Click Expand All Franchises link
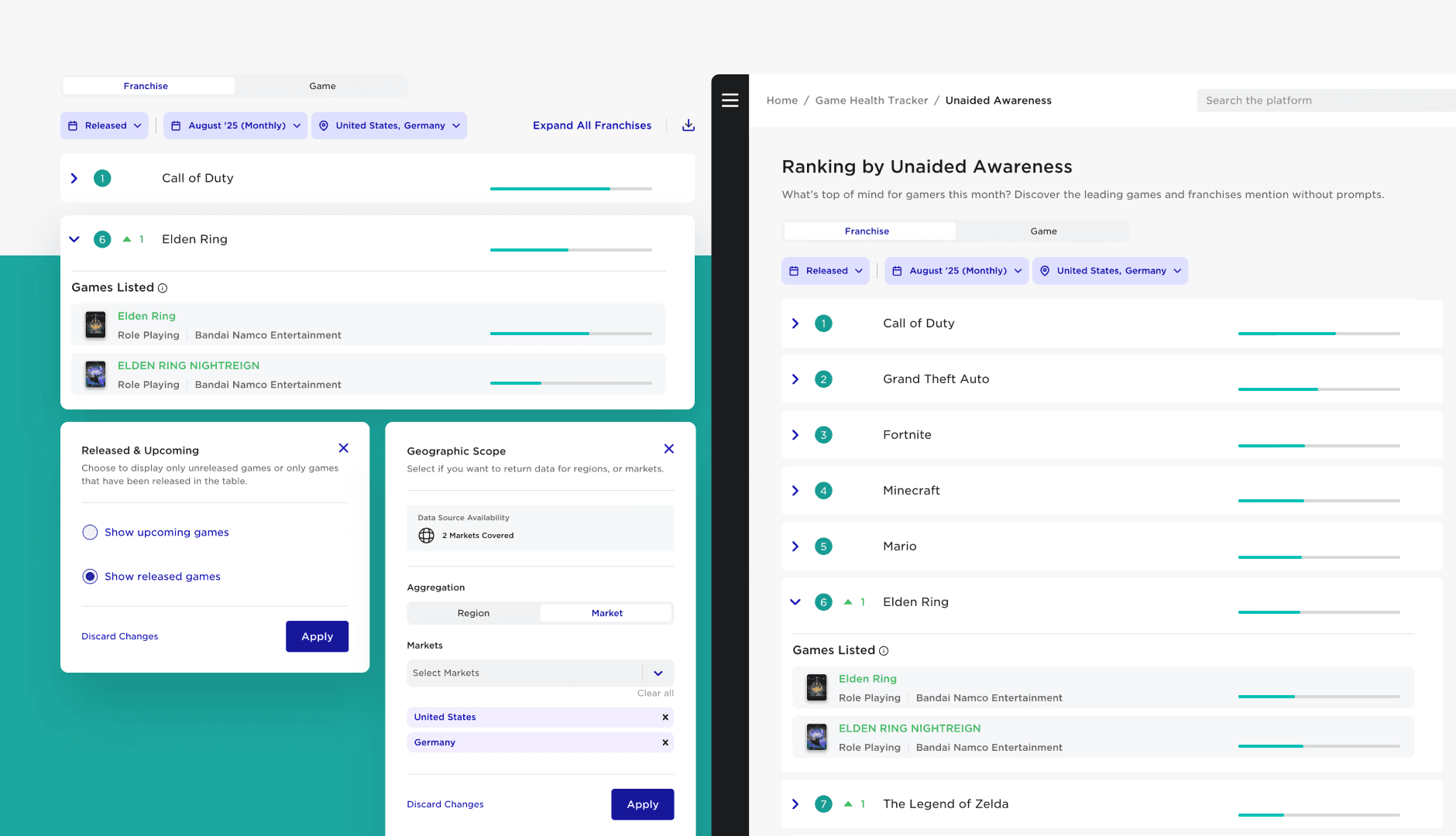This screenshot has height=836, width=1456. (592, 125)
